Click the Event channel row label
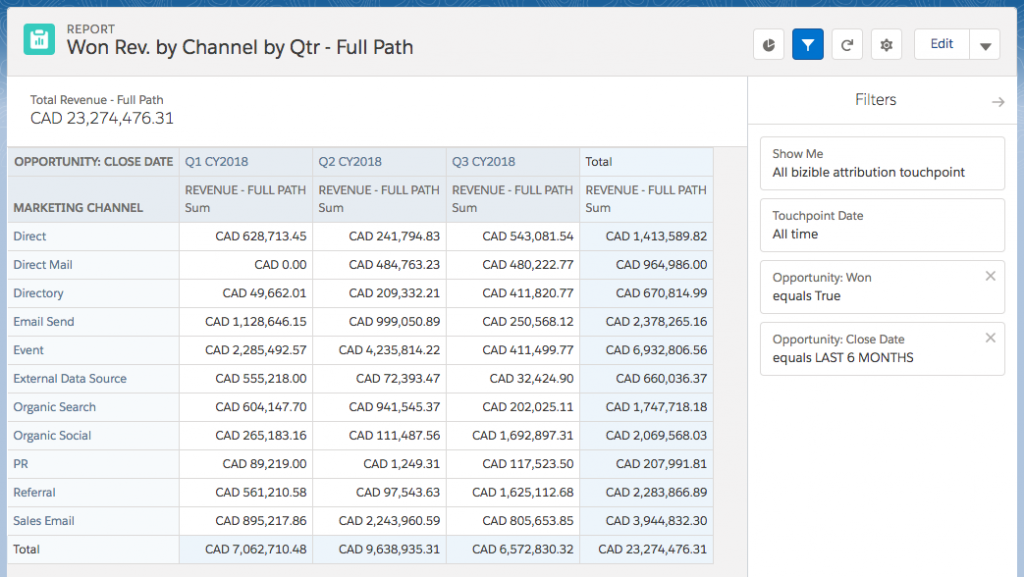The width and height of the screenshot is (1024, 577). click(x=28, y=350)
